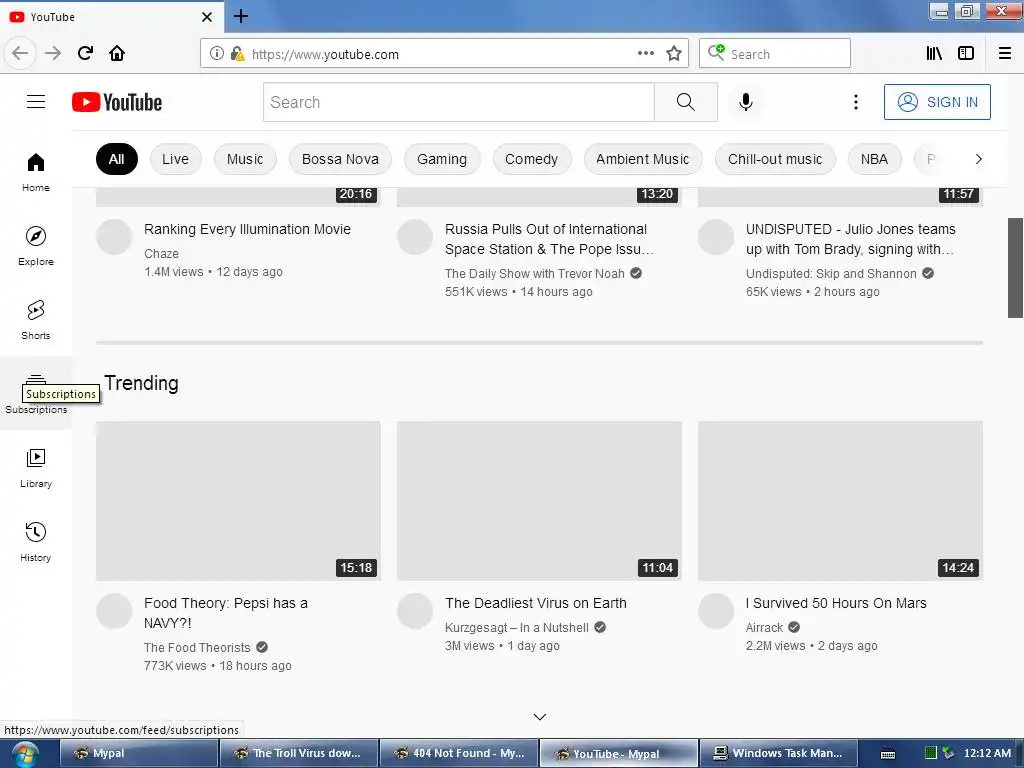Select the Bossa Nova chip
This screenshot has height=768, width=1024.
pos(340,159)
